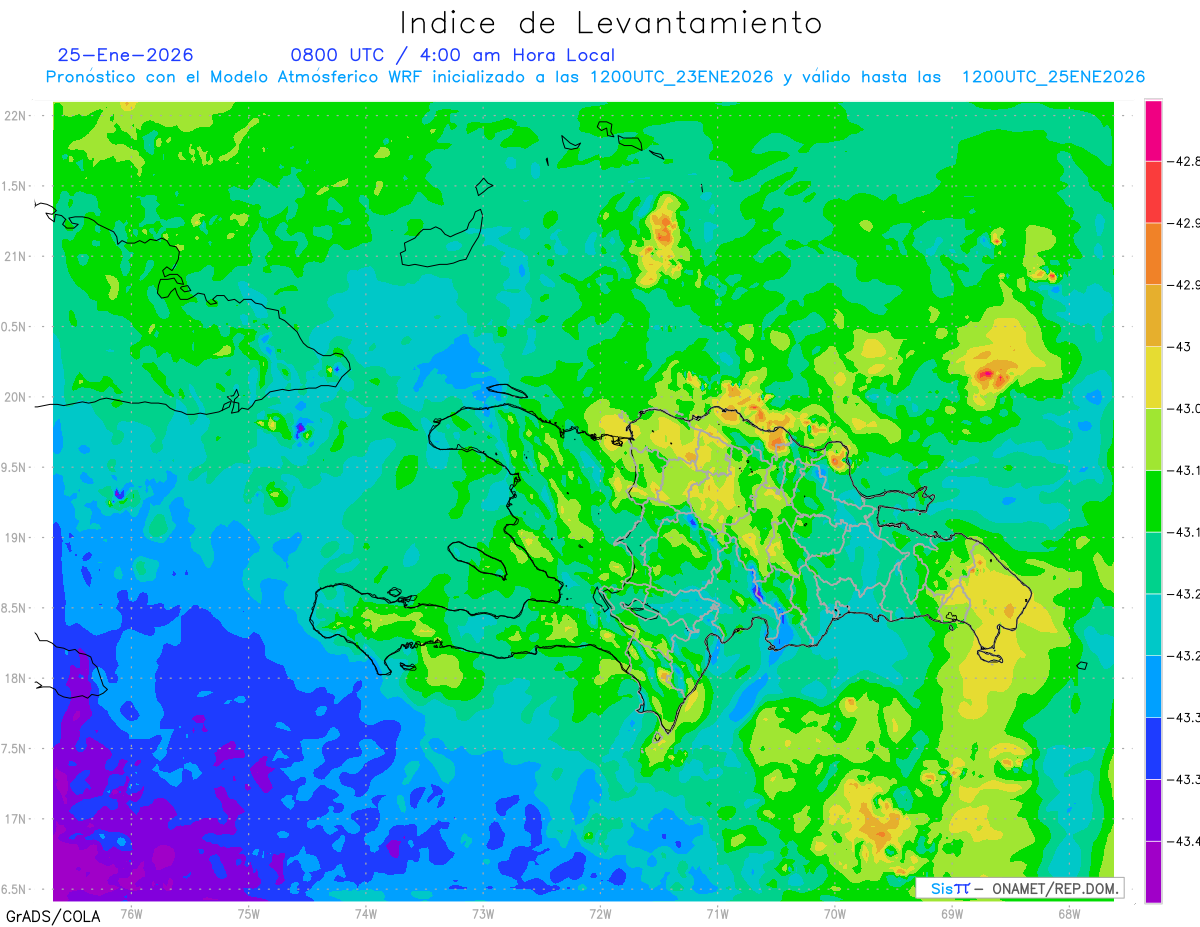This screenshot has height=927, width=1200.
Task: Click the "70W" longitude label
Action: click(835, 913)
